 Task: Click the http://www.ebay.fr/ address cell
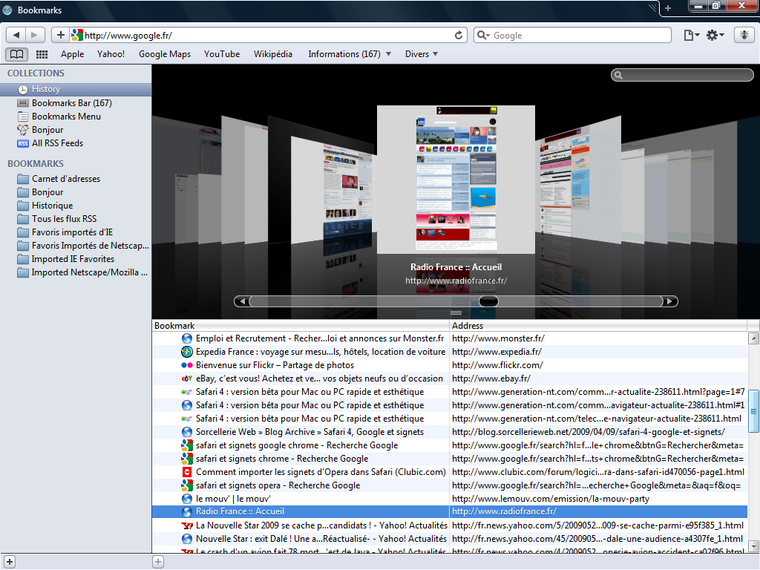[598, 379]
